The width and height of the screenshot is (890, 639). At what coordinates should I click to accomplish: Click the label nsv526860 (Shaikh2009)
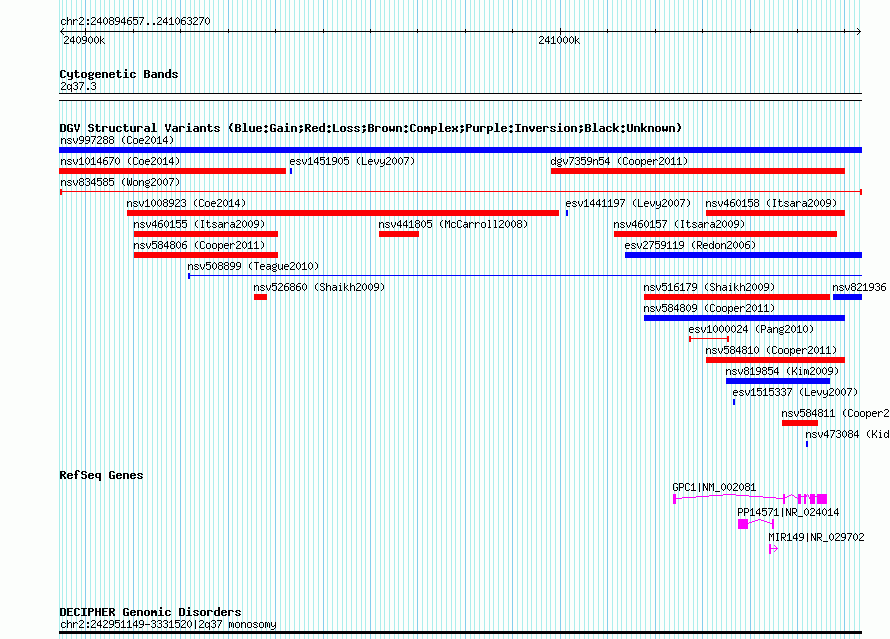tap(319, 287)
